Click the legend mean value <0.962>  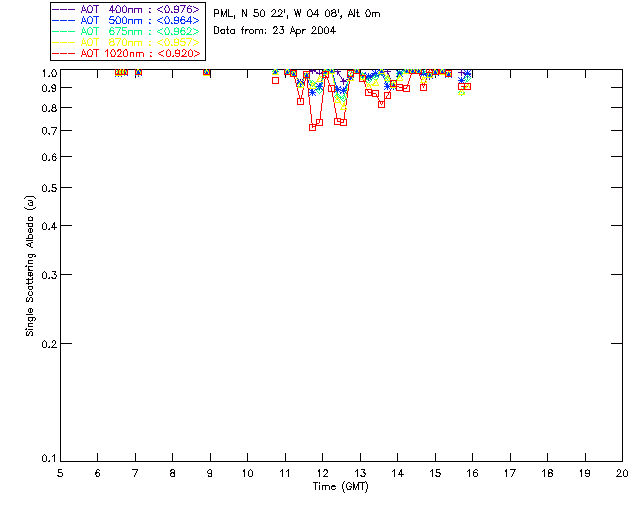pos(178,31)
